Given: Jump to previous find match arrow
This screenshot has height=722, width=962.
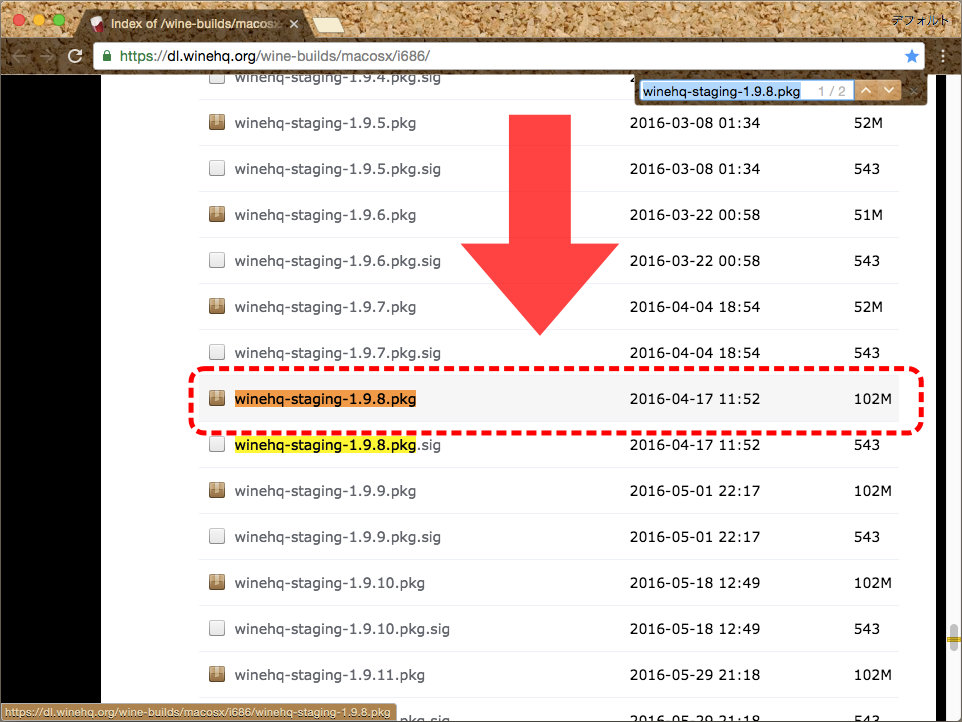Looking at the screenshot, I should pyautogui.click(x=866, y=91).
